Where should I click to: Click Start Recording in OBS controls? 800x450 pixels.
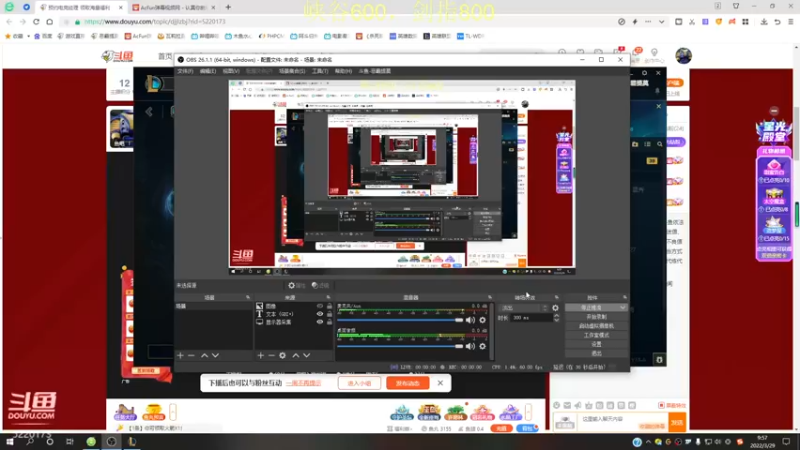(x=596, y=317)
